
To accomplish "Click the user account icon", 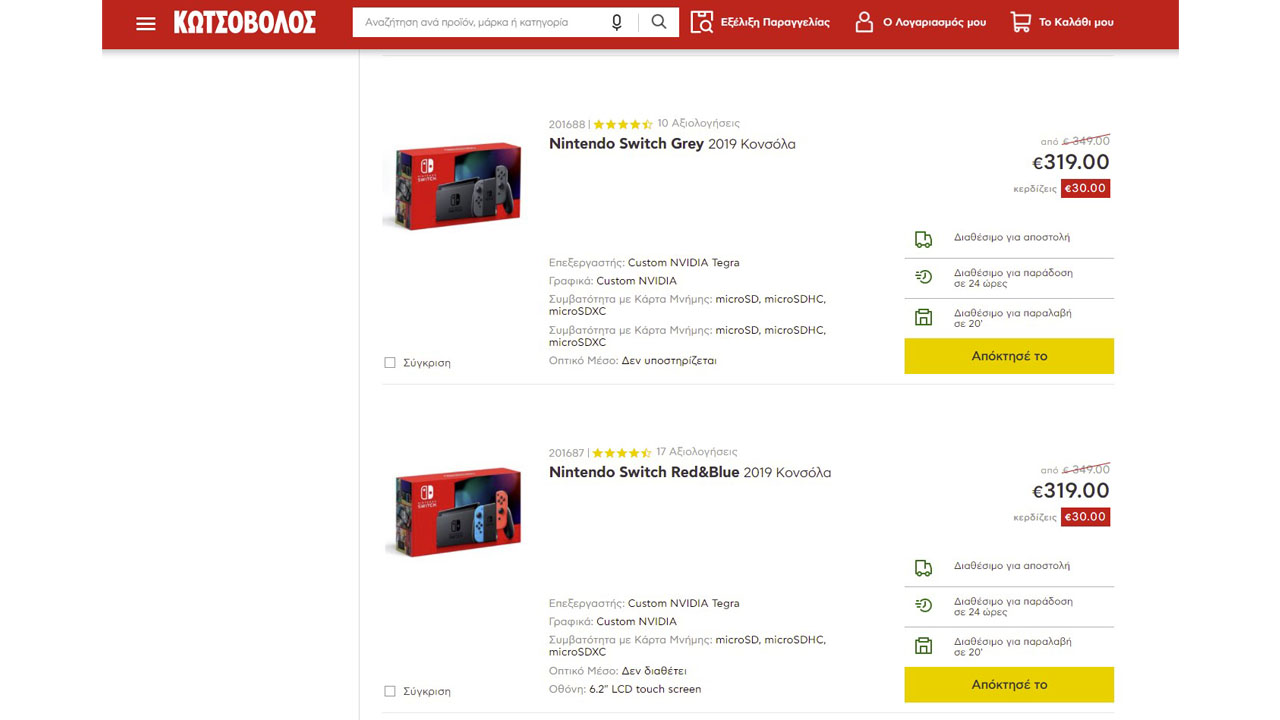I will (x=864, y=22).
